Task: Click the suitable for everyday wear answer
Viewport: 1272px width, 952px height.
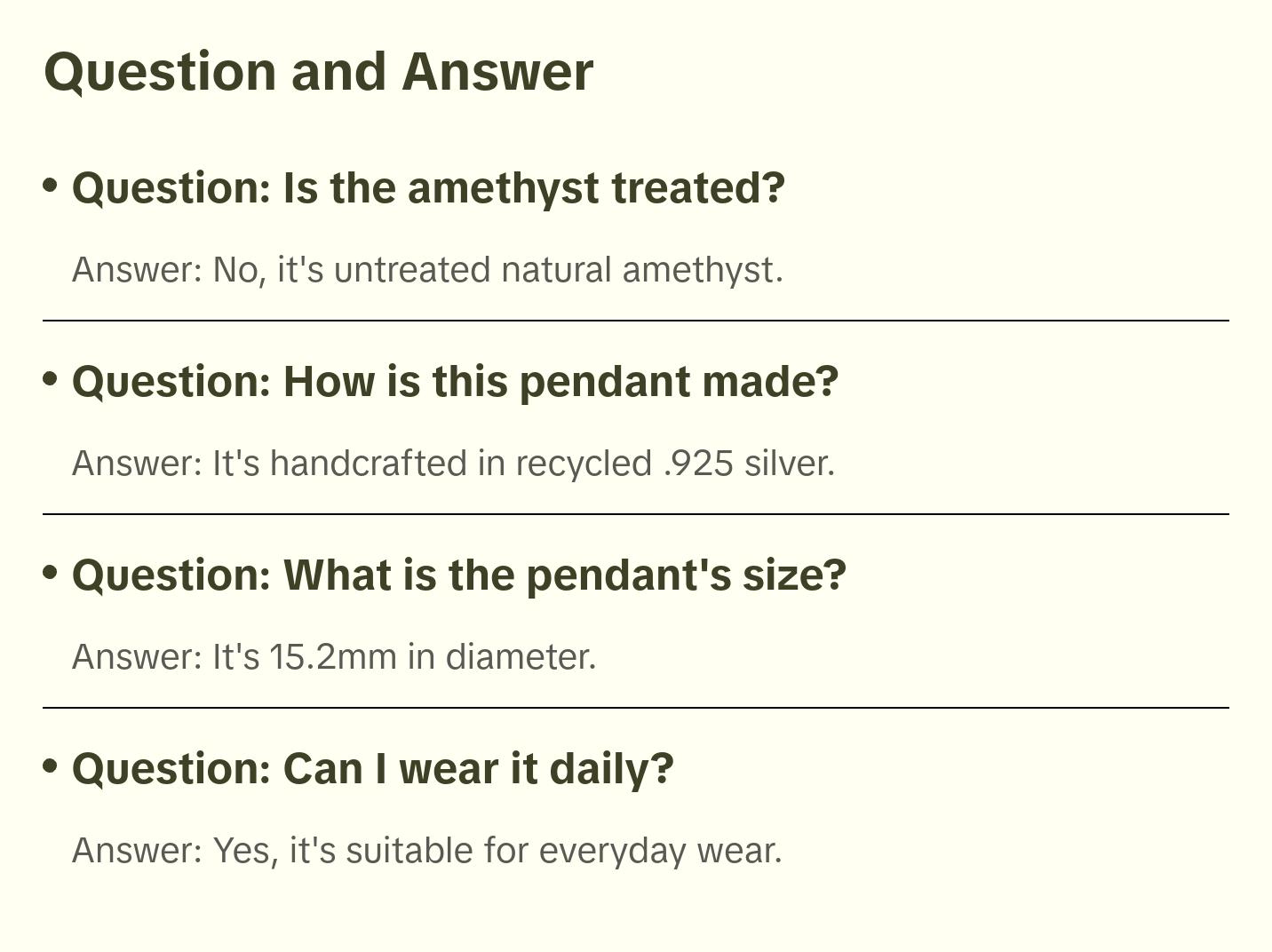Action: (426, 851)
